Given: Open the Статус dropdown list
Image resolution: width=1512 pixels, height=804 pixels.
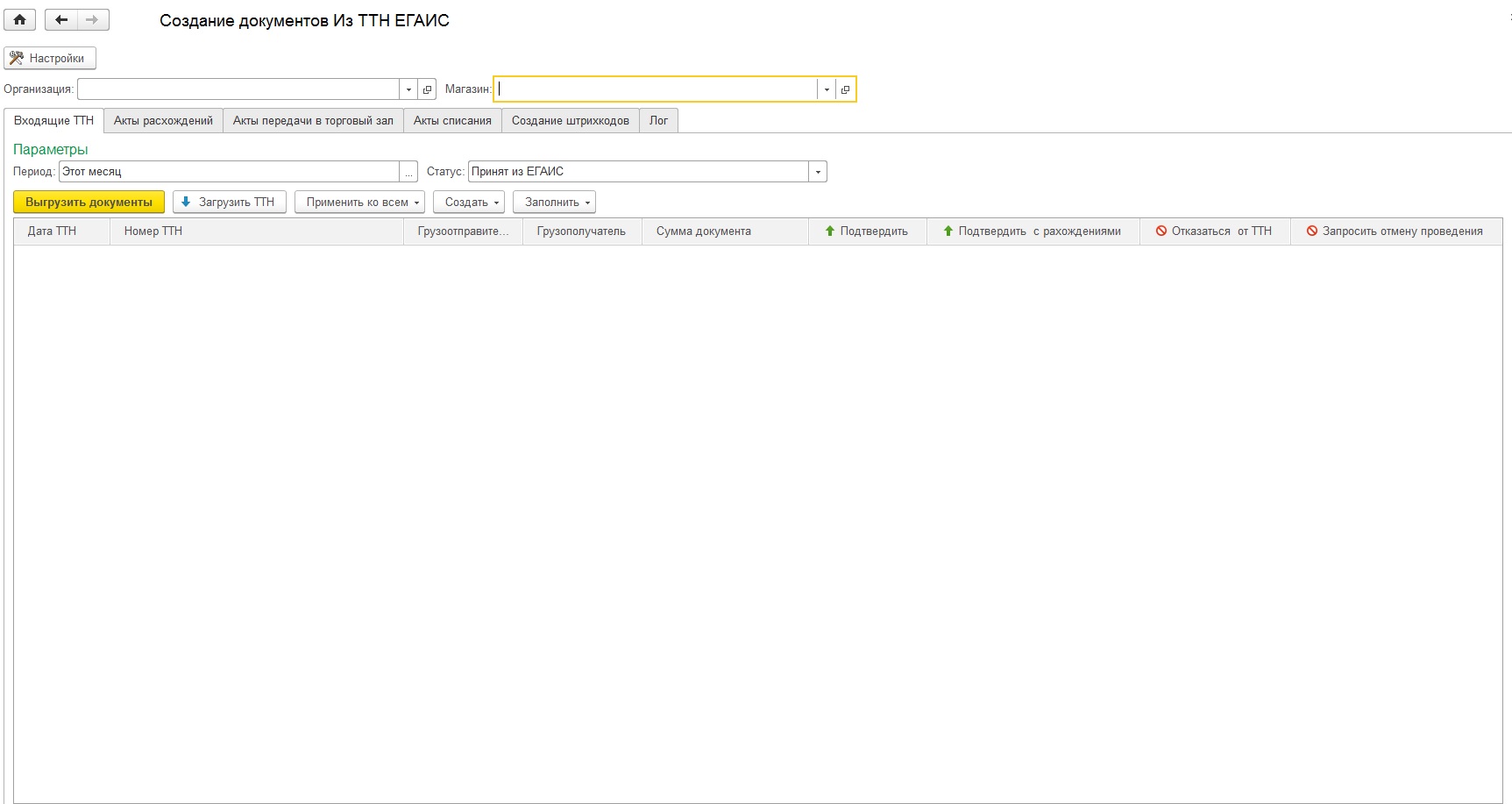Looking at the screenshot, I should [x=818, y=172].
